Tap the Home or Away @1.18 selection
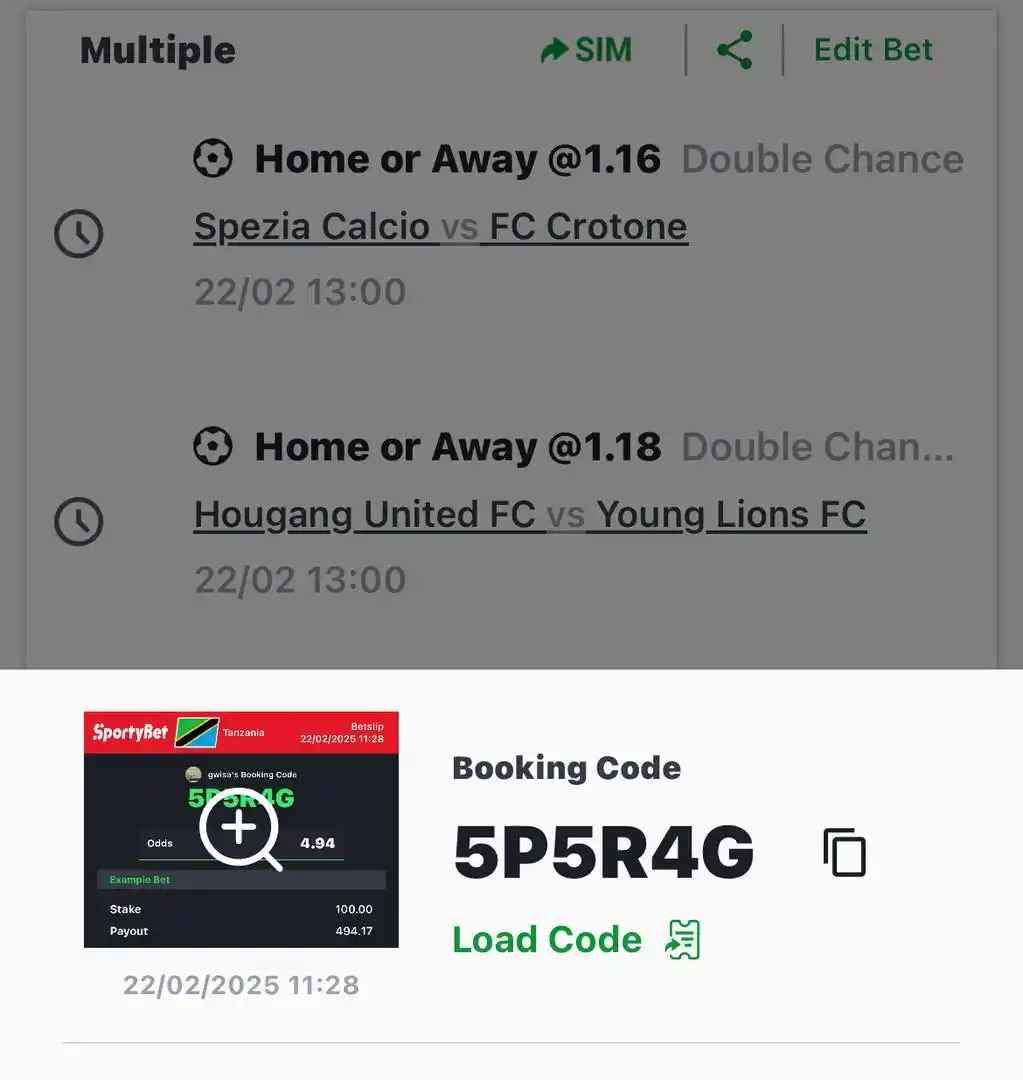This screenshot has height=1080, width=1023. [x=457, y=447]
